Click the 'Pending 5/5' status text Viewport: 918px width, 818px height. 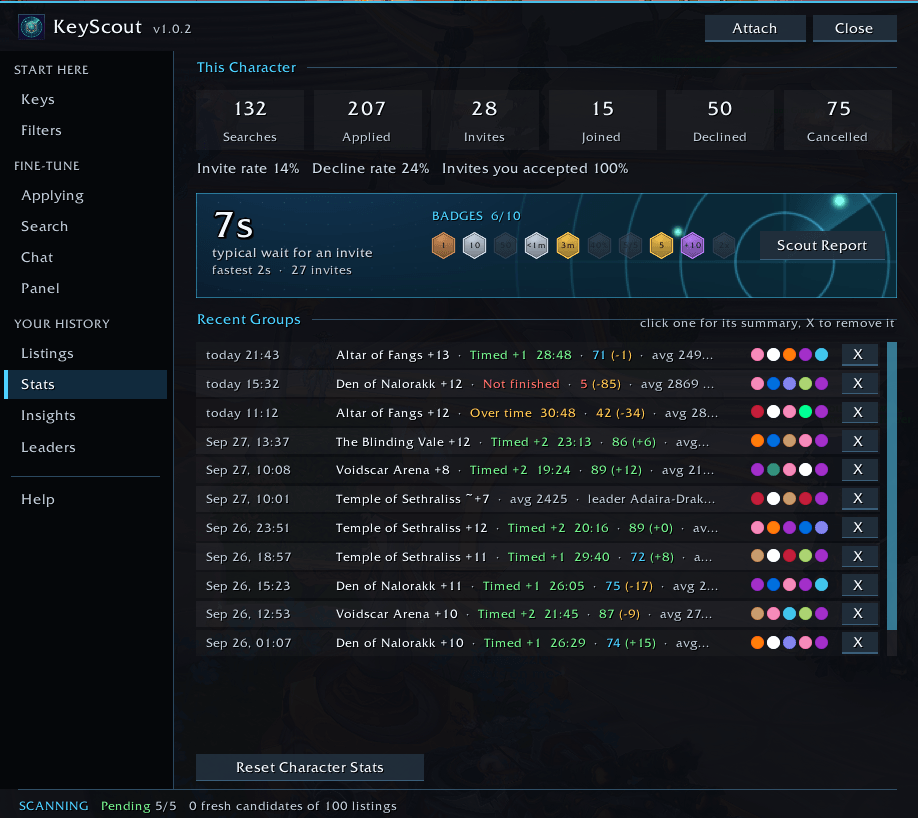coord(138,806)
